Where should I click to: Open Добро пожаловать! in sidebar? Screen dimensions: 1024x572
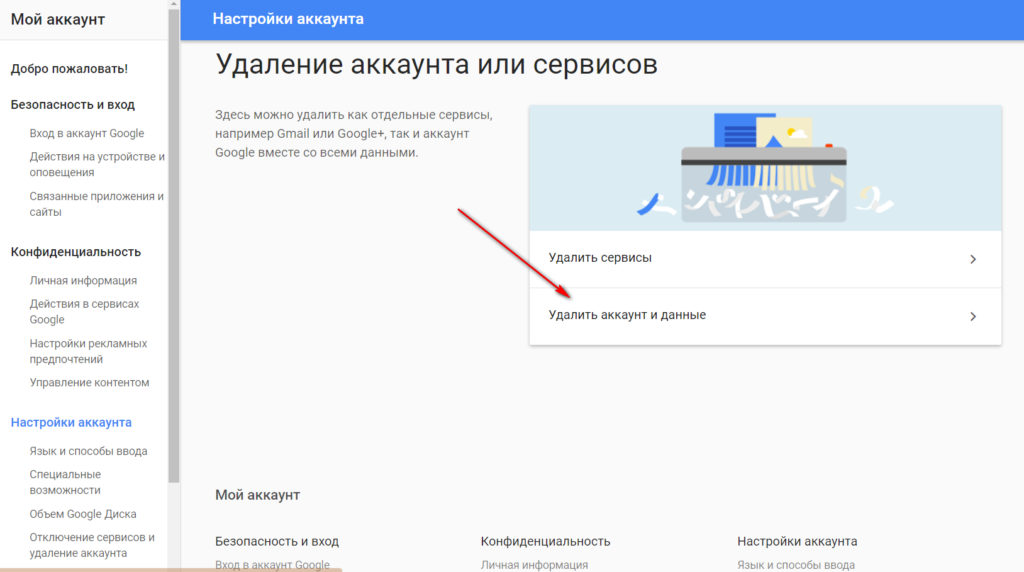pyautogui.click(x=69, y=69)
